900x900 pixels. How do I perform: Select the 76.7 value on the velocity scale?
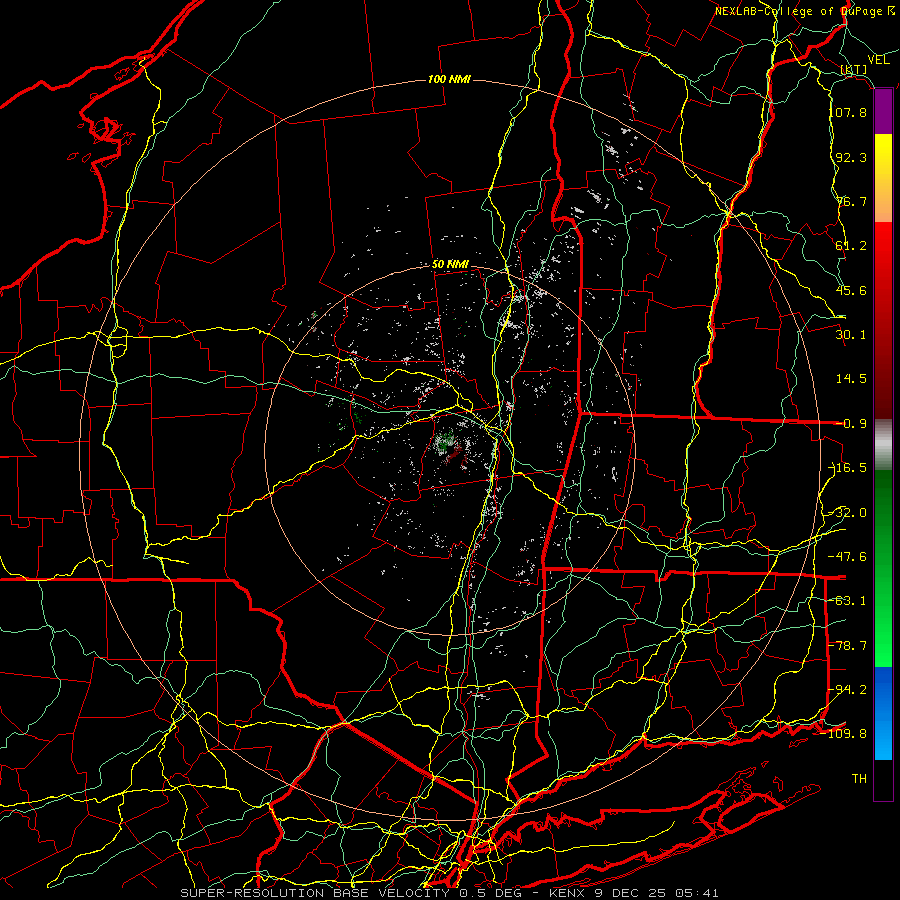pos(851,201)
